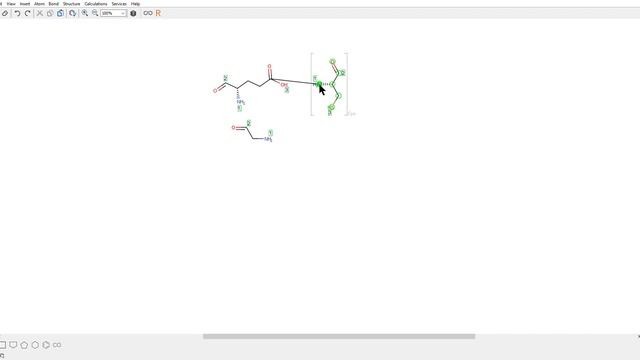This screenshot has height=360, width=640.
Task: Insert fused rings naphthalene template
Action: click(x=57, y=345)
